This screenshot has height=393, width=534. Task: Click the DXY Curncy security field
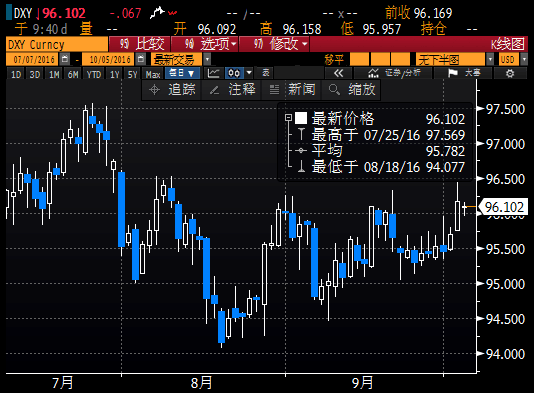(57, 44)
